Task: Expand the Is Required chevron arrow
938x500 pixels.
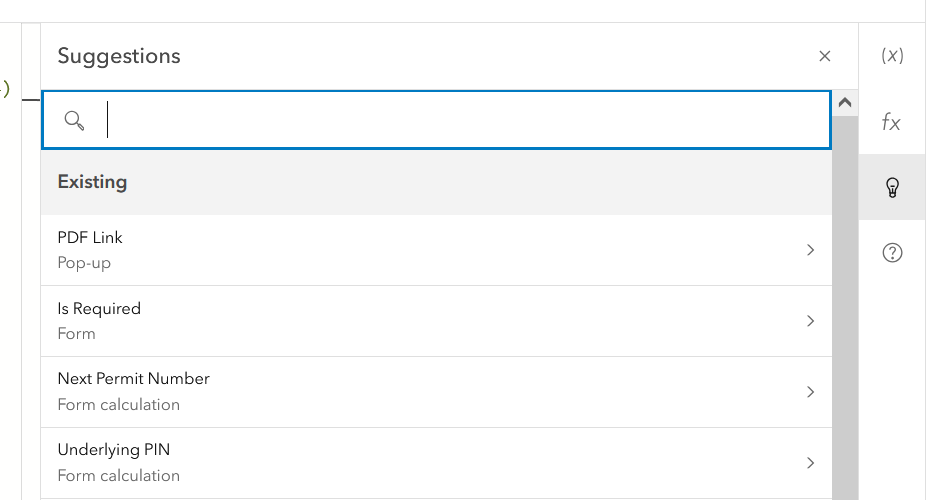Action: (x=810, y=321)
